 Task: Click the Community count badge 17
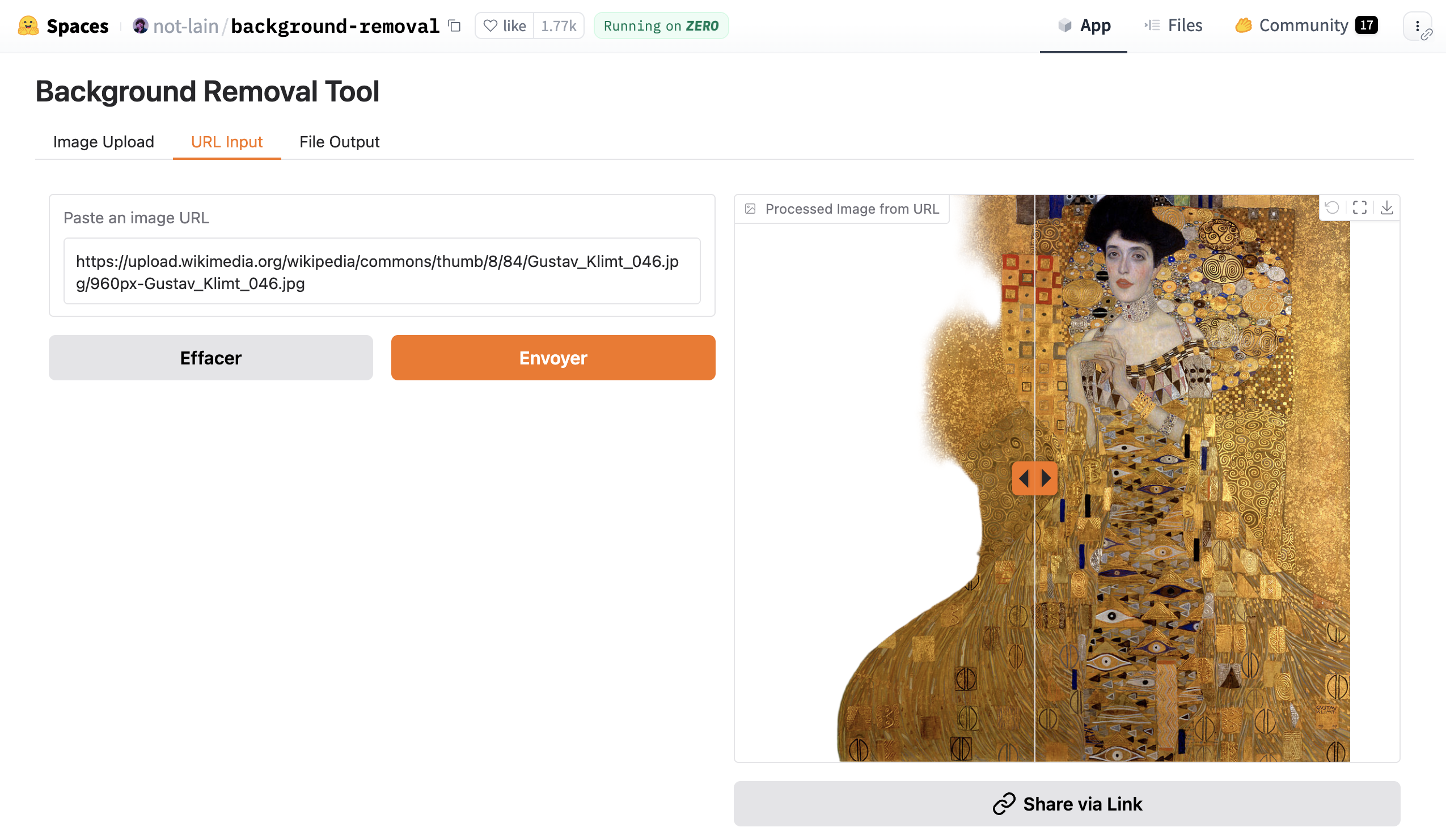1366,26
